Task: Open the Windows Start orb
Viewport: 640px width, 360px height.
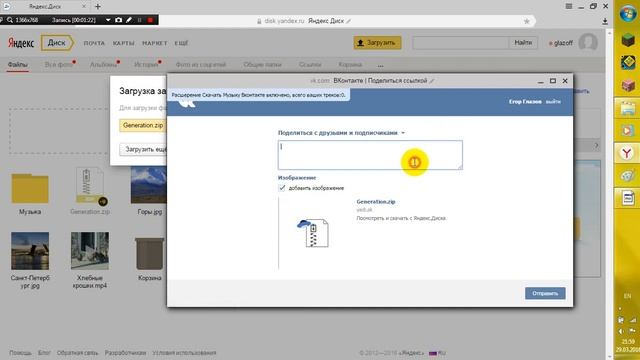Action: (628, 13)
